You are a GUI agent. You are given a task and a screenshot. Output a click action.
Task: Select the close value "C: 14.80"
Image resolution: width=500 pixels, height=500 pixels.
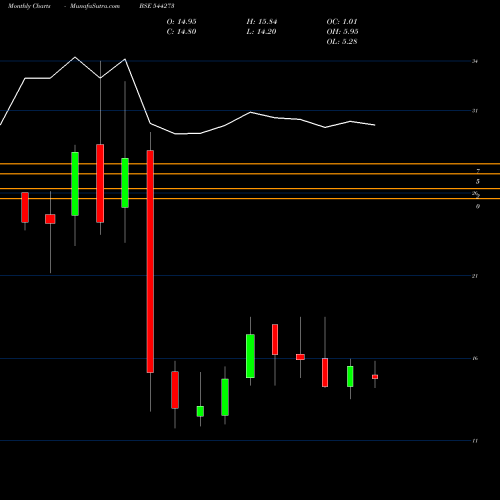181,32
